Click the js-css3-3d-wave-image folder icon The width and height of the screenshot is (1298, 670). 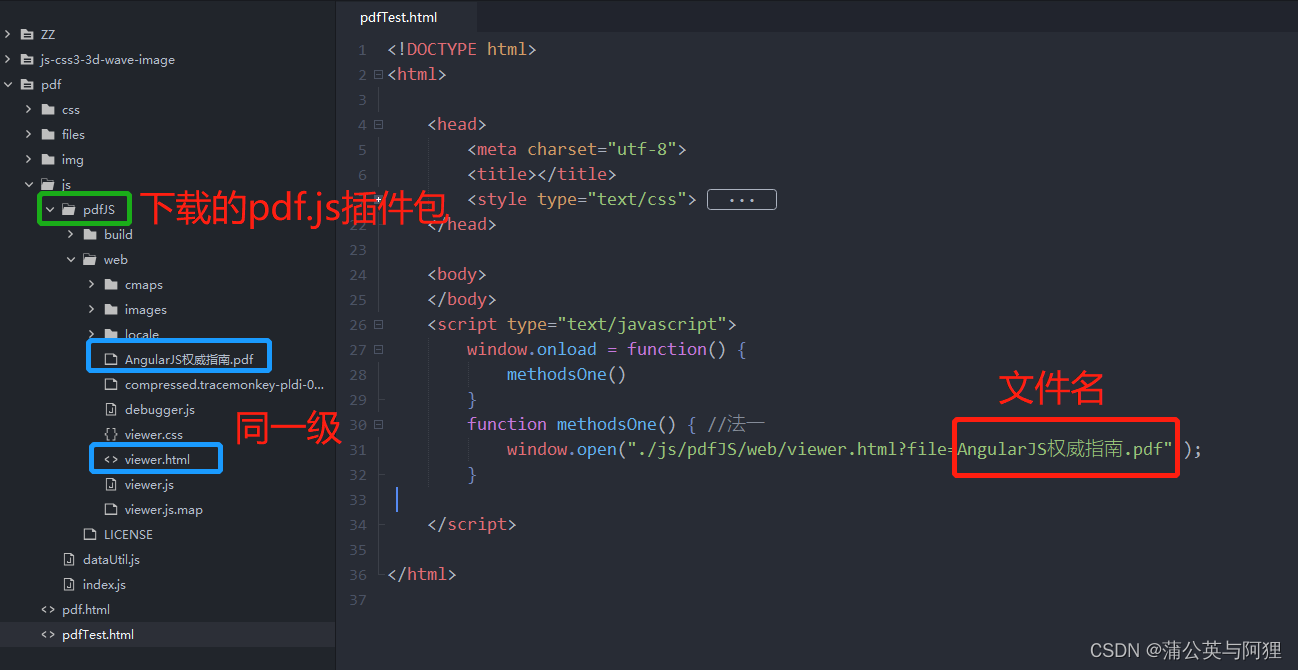pos(27,59)
